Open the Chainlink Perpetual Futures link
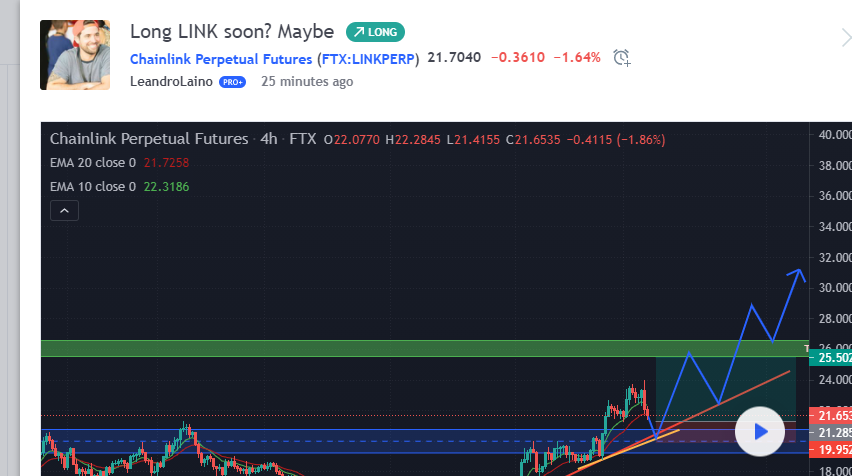The width and height of the screenshot is (852, 476). point(221,59)
